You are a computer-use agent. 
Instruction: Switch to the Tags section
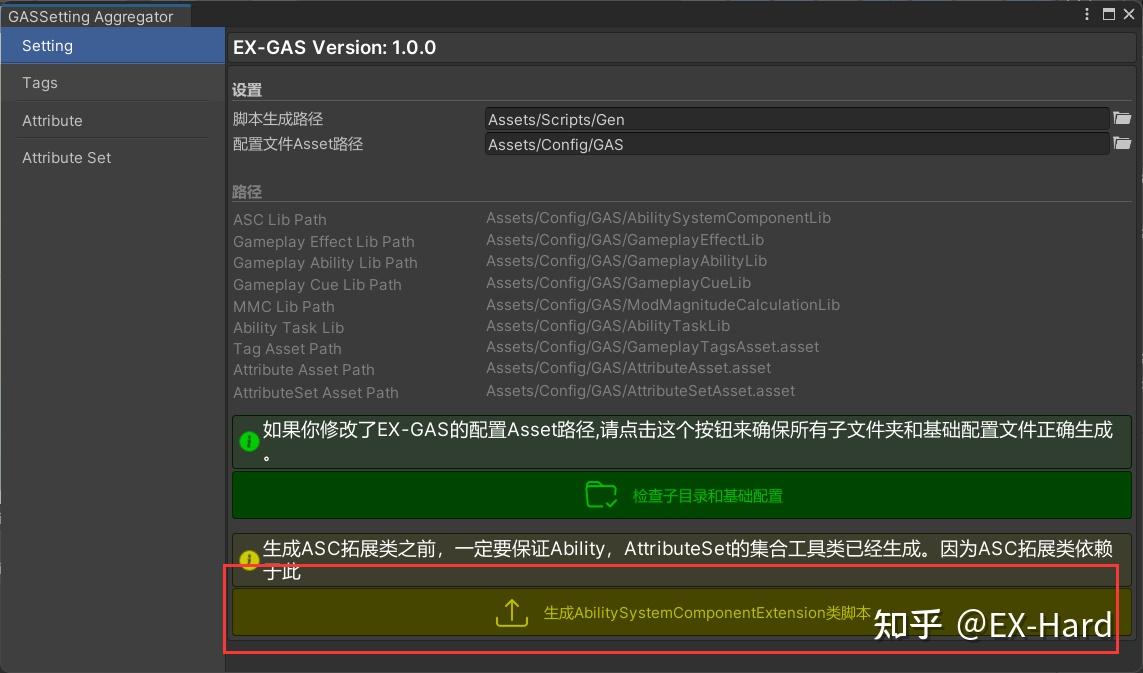pyautogui.click(x=40, y=83)
